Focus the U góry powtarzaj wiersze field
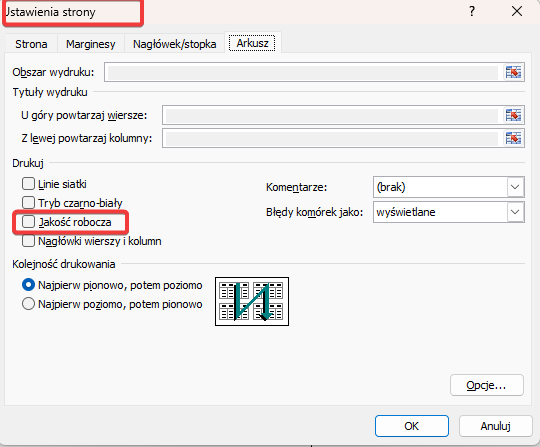The height and width of the screenshot is (447, 540). 332,115
